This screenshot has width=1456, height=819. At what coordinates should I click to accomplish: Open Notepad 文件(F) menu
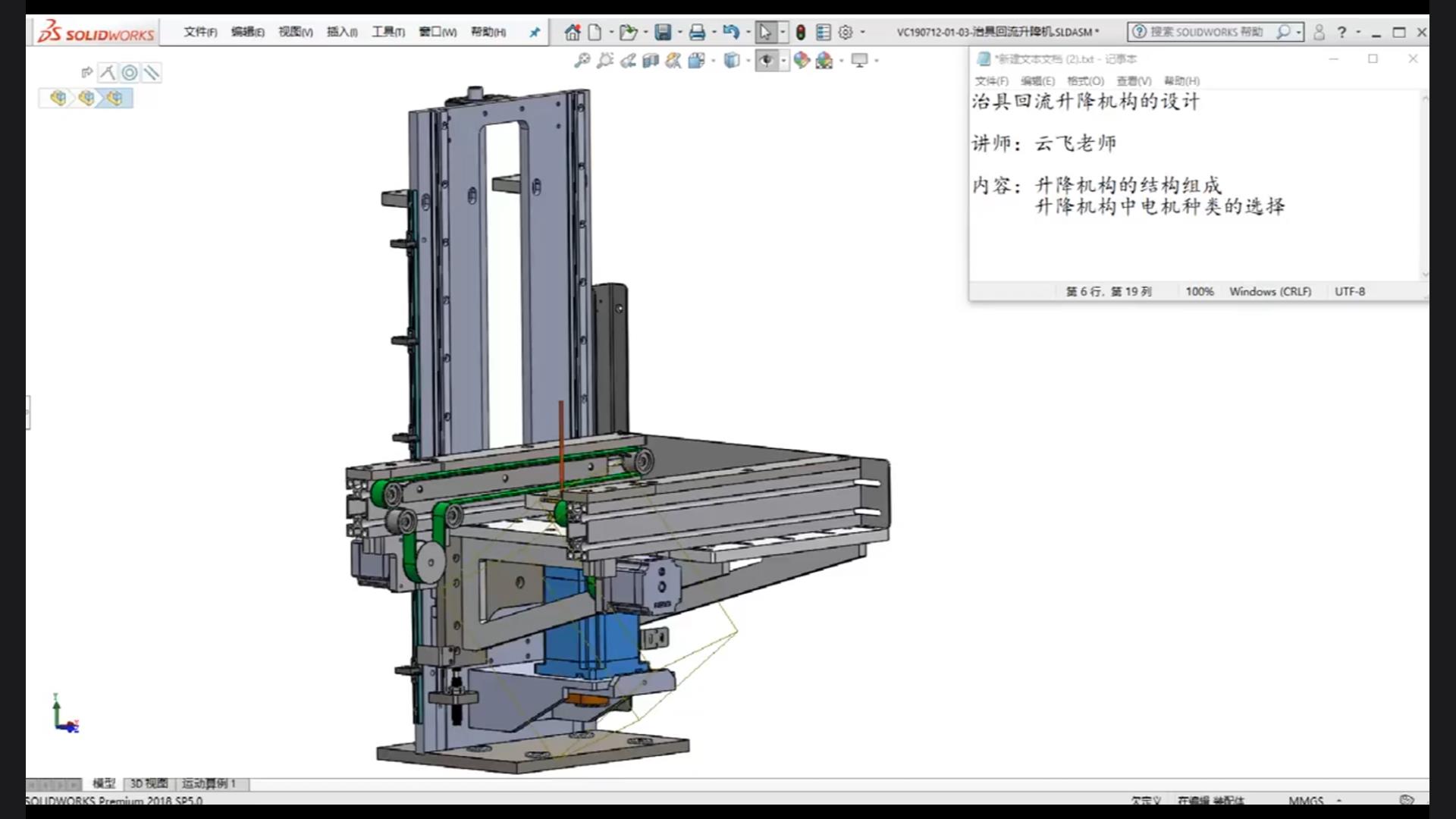[x=992, y=81]
